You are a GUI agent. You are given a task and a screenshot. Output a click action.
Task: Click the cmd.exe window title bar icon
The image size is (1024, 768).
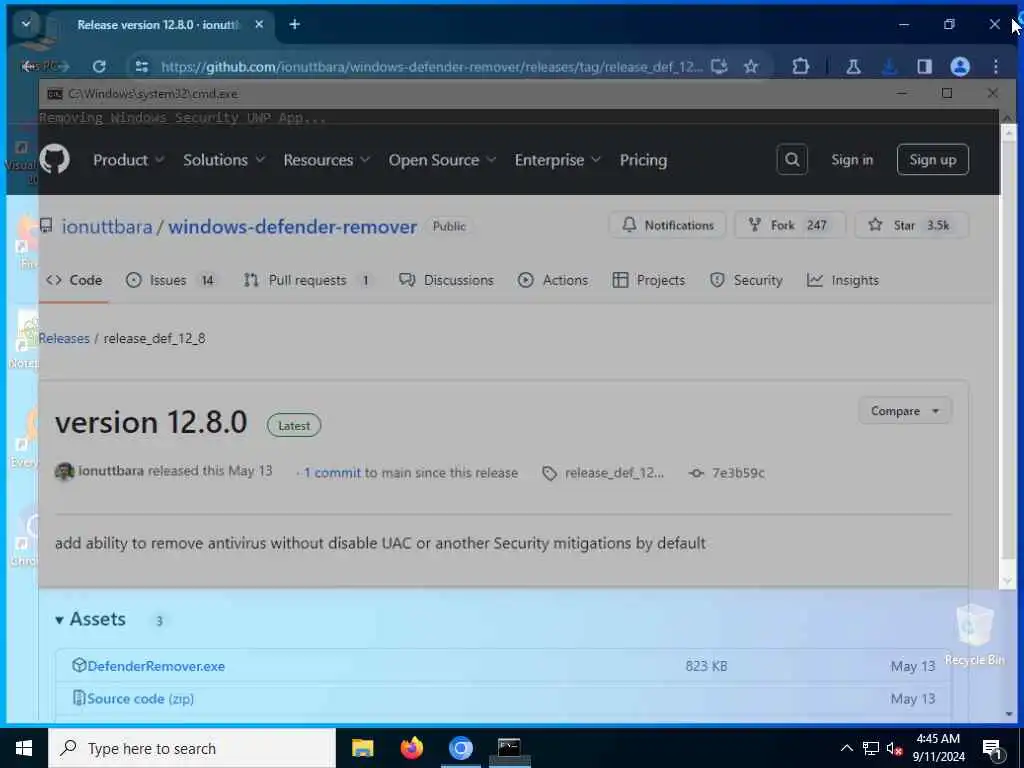(55, 94)
